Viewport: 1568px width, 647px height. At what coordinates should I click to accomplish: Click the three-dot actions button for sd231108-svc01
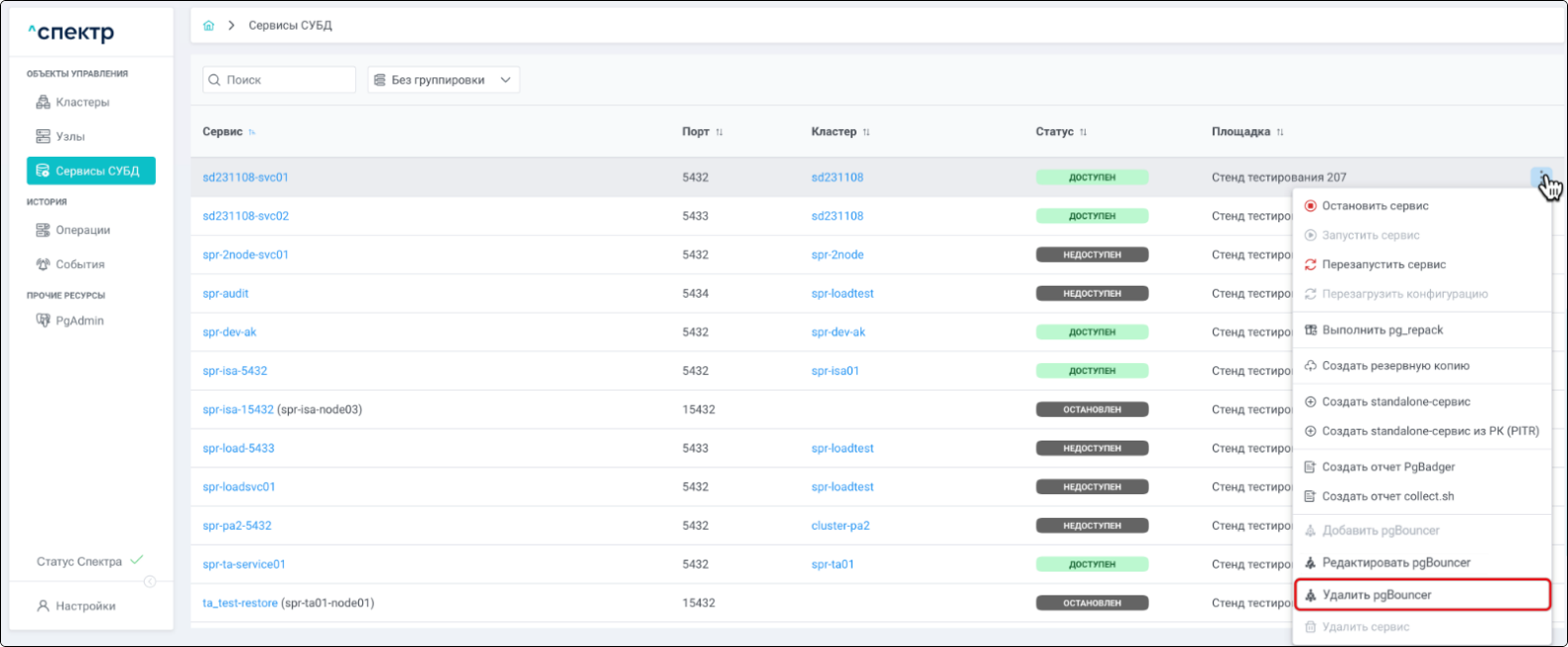1540,177
